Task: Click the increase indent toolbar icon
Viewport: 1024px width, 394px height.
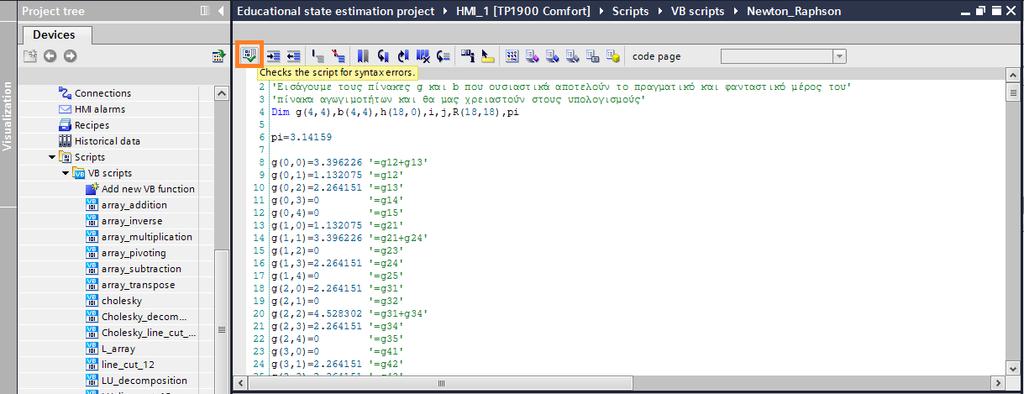Action: tap(274, 57)
